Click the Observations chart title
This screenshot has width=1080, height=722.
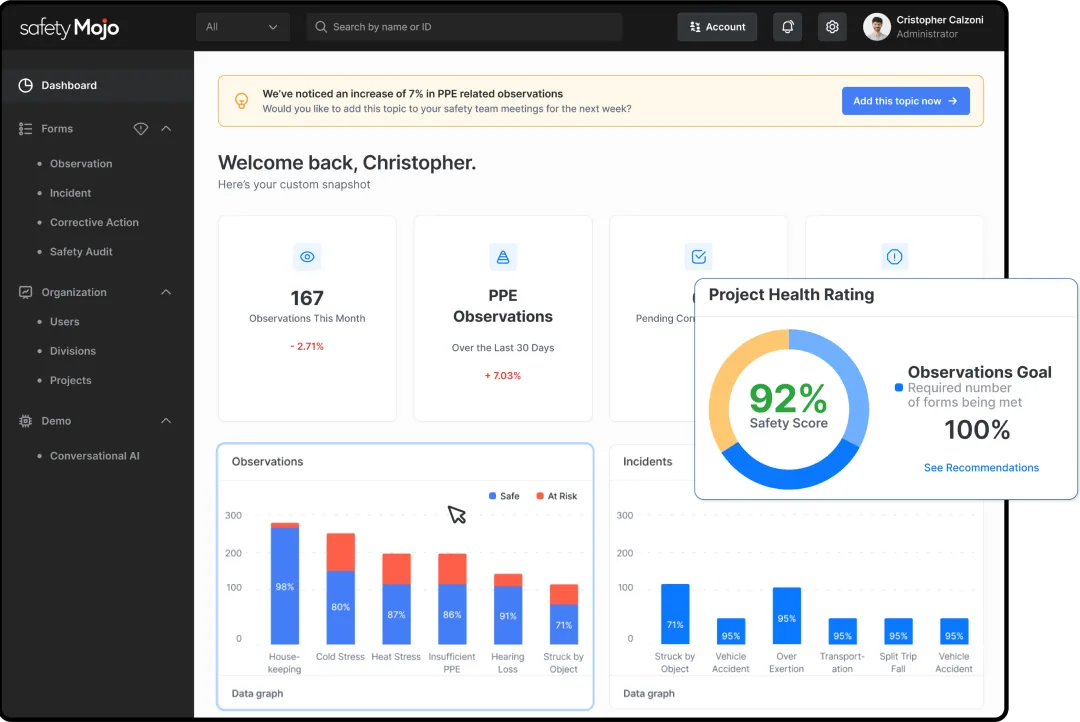pyautogui.click(x=267, y=462)
